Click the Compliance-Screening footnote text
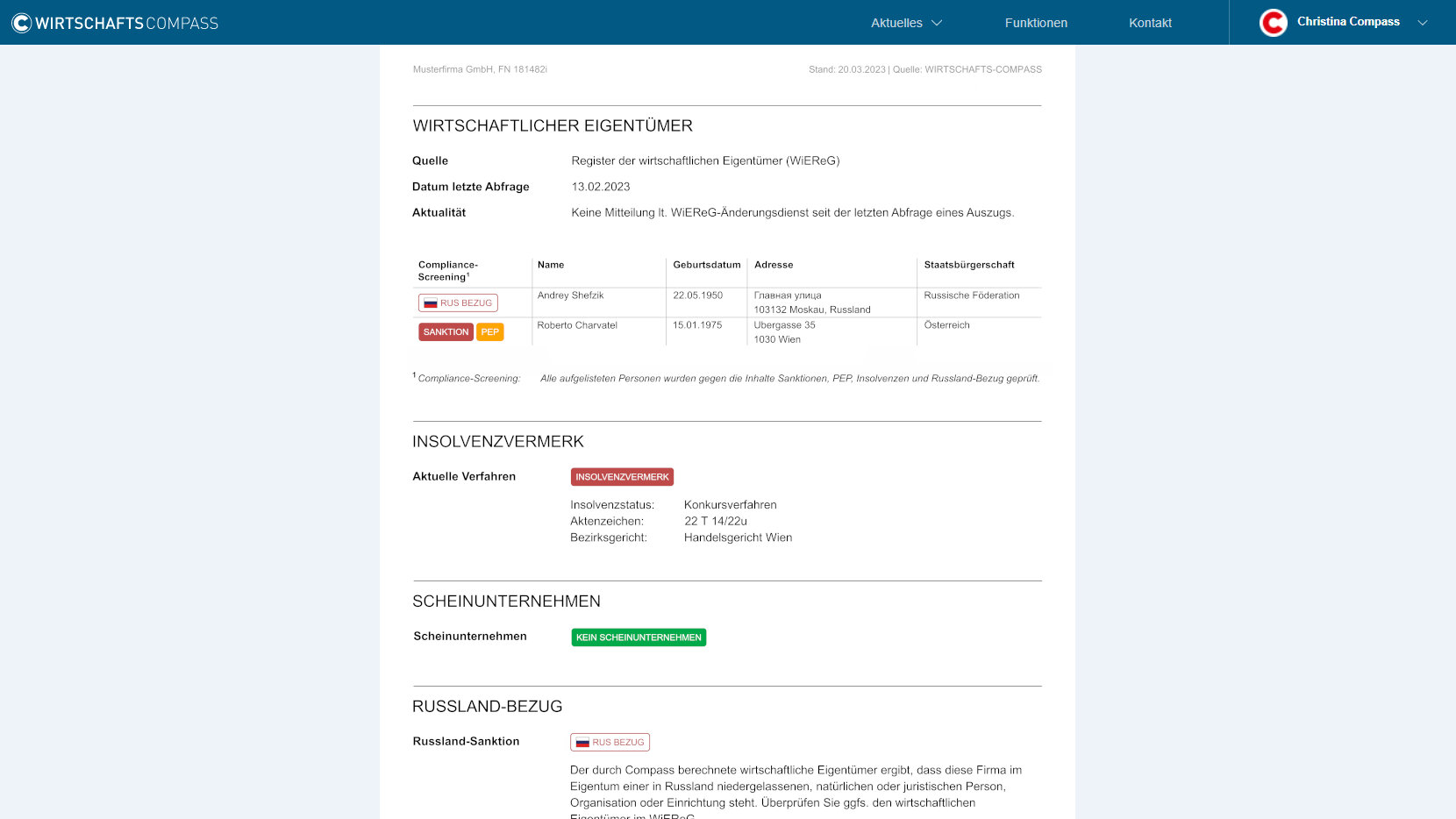The height and width of the screenshot is (819, 1456). [726, 379]
